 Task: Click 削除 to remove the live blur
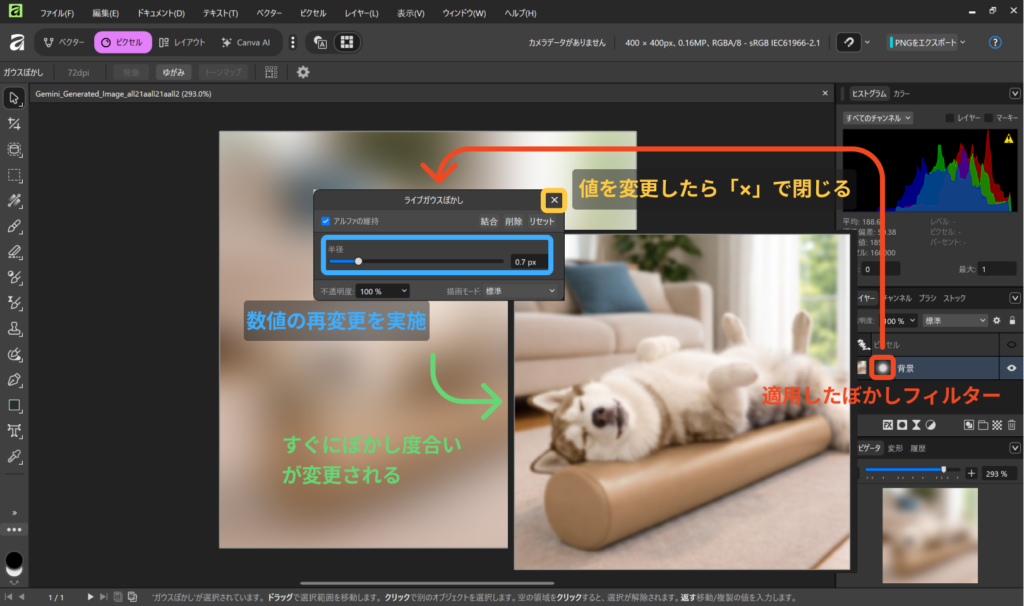tap(513, 221)
